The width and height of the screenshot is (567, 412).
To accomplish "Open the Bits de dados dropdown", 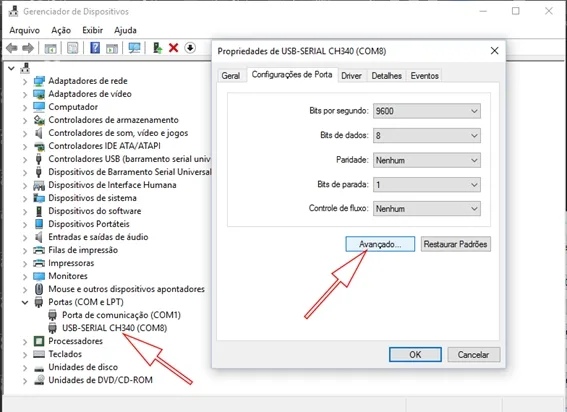I will click(427, 136).
